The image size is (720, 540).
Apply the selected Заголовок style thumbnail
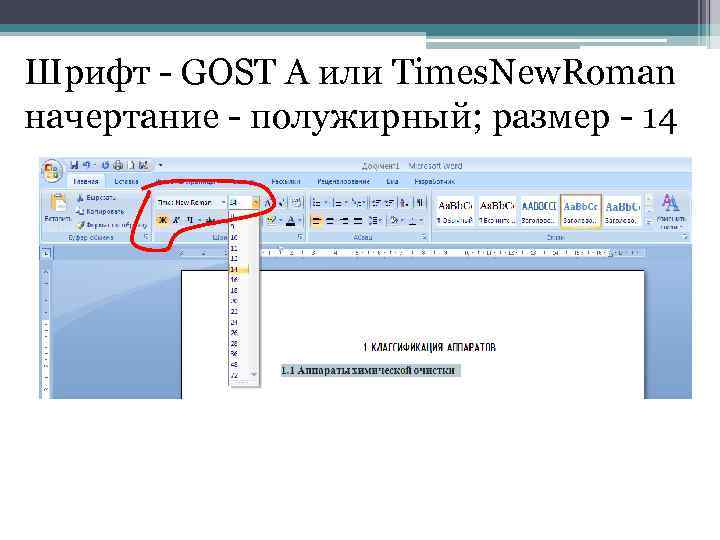581,212
